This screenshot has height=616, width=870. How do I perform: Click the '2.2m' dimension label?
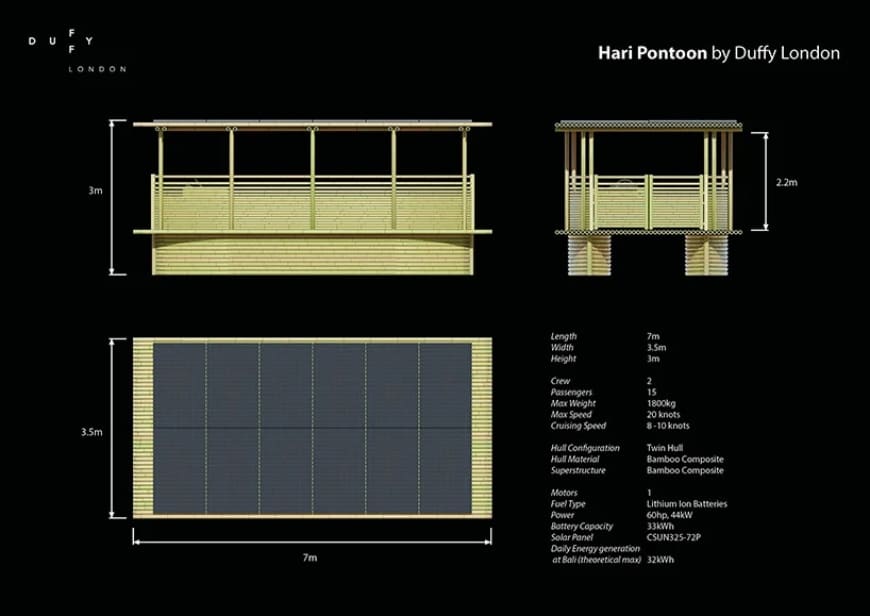point(786,182)
